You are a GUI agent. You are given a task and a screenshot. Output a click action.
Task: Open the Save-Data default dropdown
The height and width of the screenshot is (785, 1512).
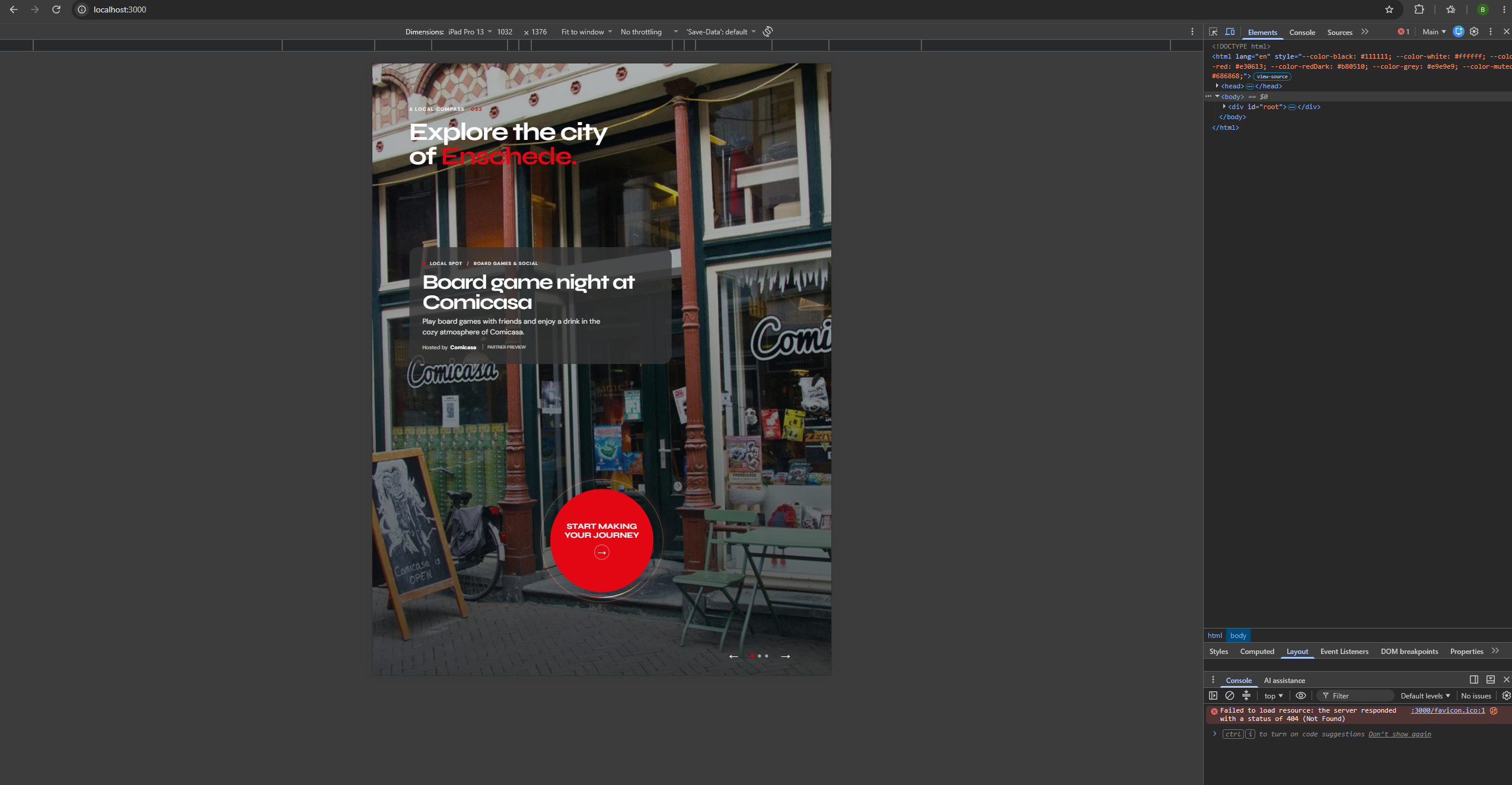pyautogui.click(x=721, y=32)
